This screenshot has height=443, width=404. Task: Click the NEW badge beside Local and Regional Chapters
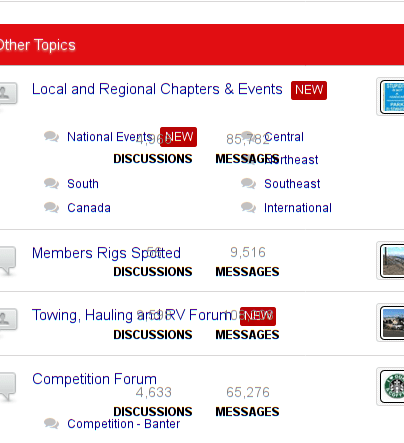(x=309, y=90)
